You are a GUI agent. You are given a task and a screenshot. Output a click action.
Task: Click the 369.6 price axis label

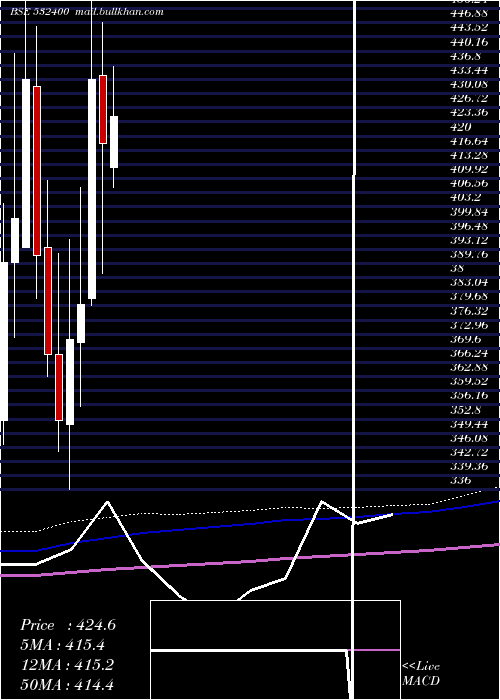(465, 339)
